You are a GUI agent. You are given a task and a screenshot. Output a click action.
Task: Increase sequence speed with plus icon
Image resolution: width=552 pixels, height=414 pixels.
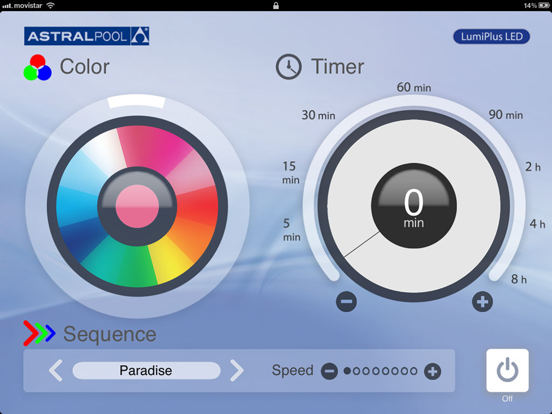[x=432, y=371]
